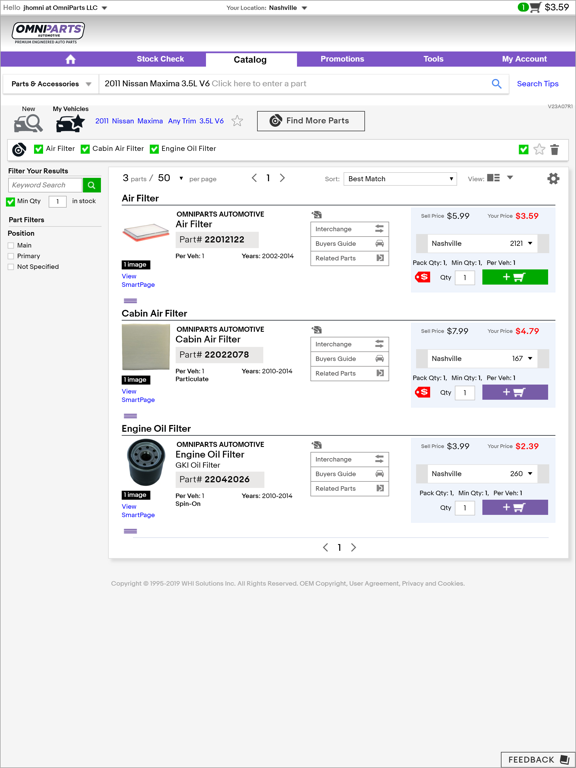Expand the Engine Oil Filter row handle bar

pos(130,531)
